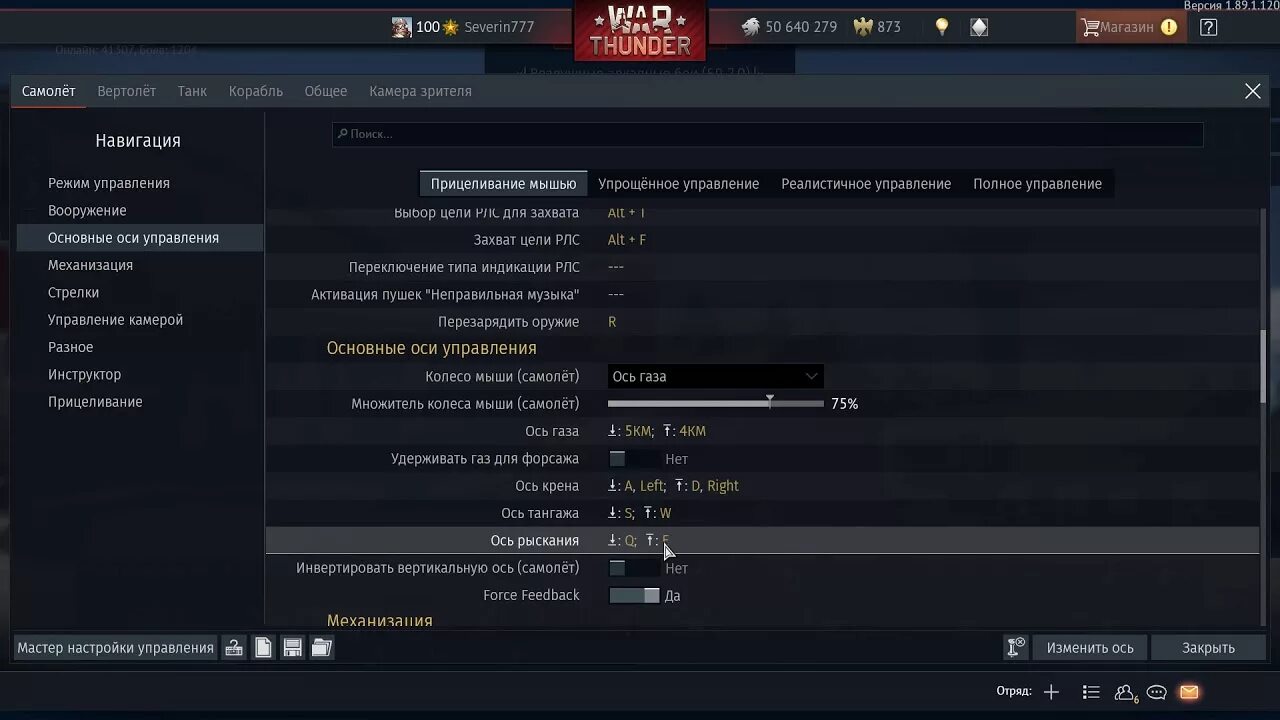1280x720 pixels.
Task: Toggle 'Удерживать газ для форсажа' switch
Action: click(x=634, y=459)
